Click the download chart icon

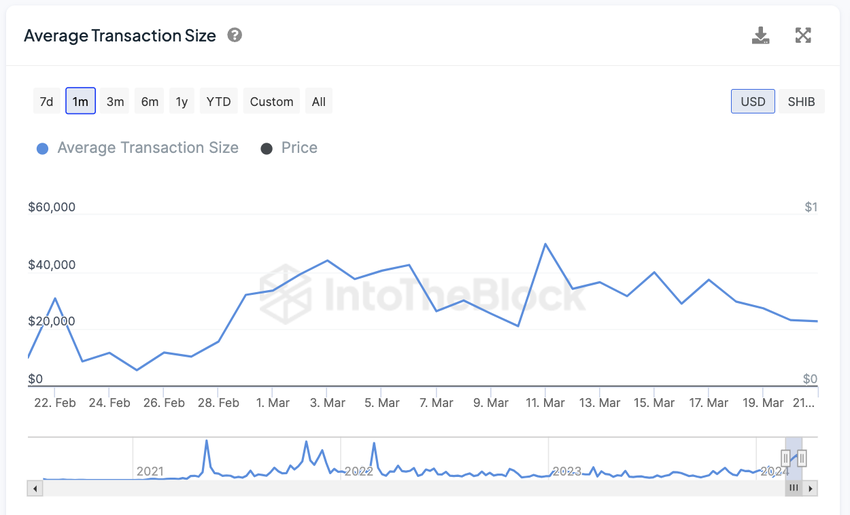point(761,36)
